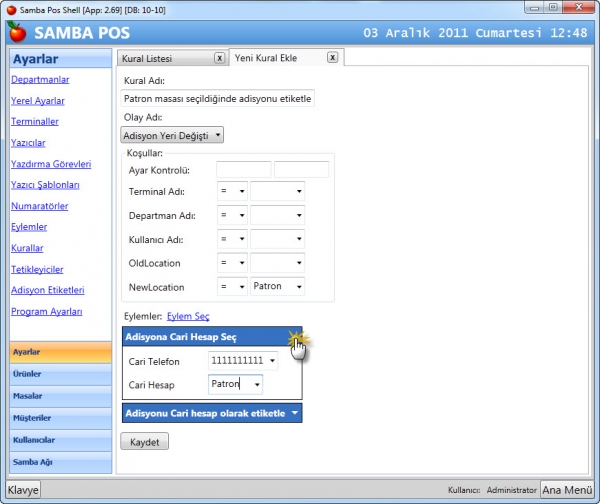This screenshot has width=600, height=504.
Task: Select the Masalar navigation section
Action: (x=61, y=396)
